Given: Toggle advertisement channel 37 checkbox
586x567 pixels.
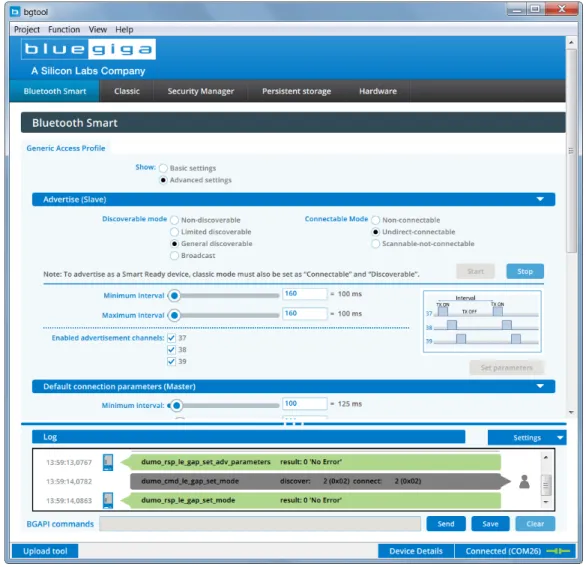Looking at the screenshot, I should 172,338.
